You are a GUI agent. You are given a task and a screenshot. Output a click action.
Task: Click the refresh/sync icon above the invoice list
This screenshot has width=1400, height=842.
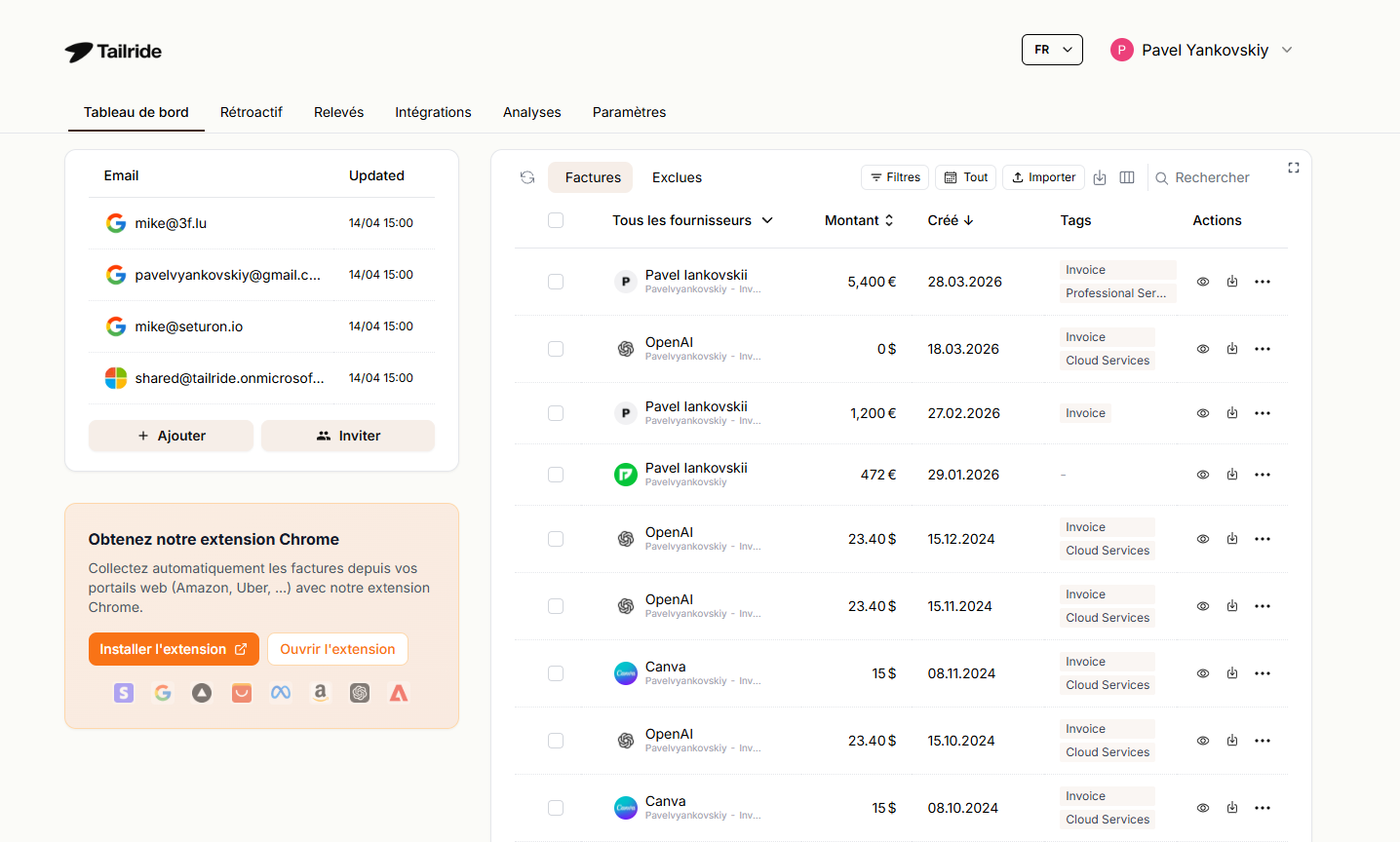coord(527,177)
